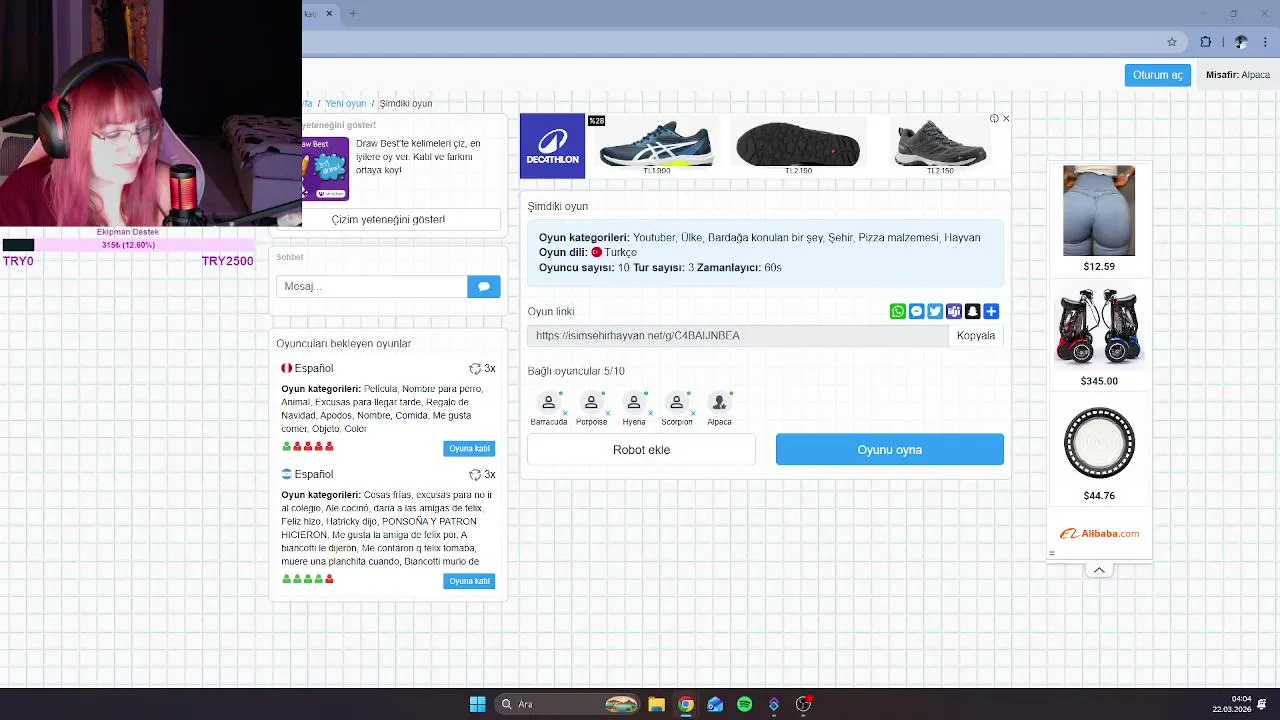Image resolution: width=1280 pixels, height=720 pixels.
Task: Open Draw Best game ad image
Action: coord(324,169)
